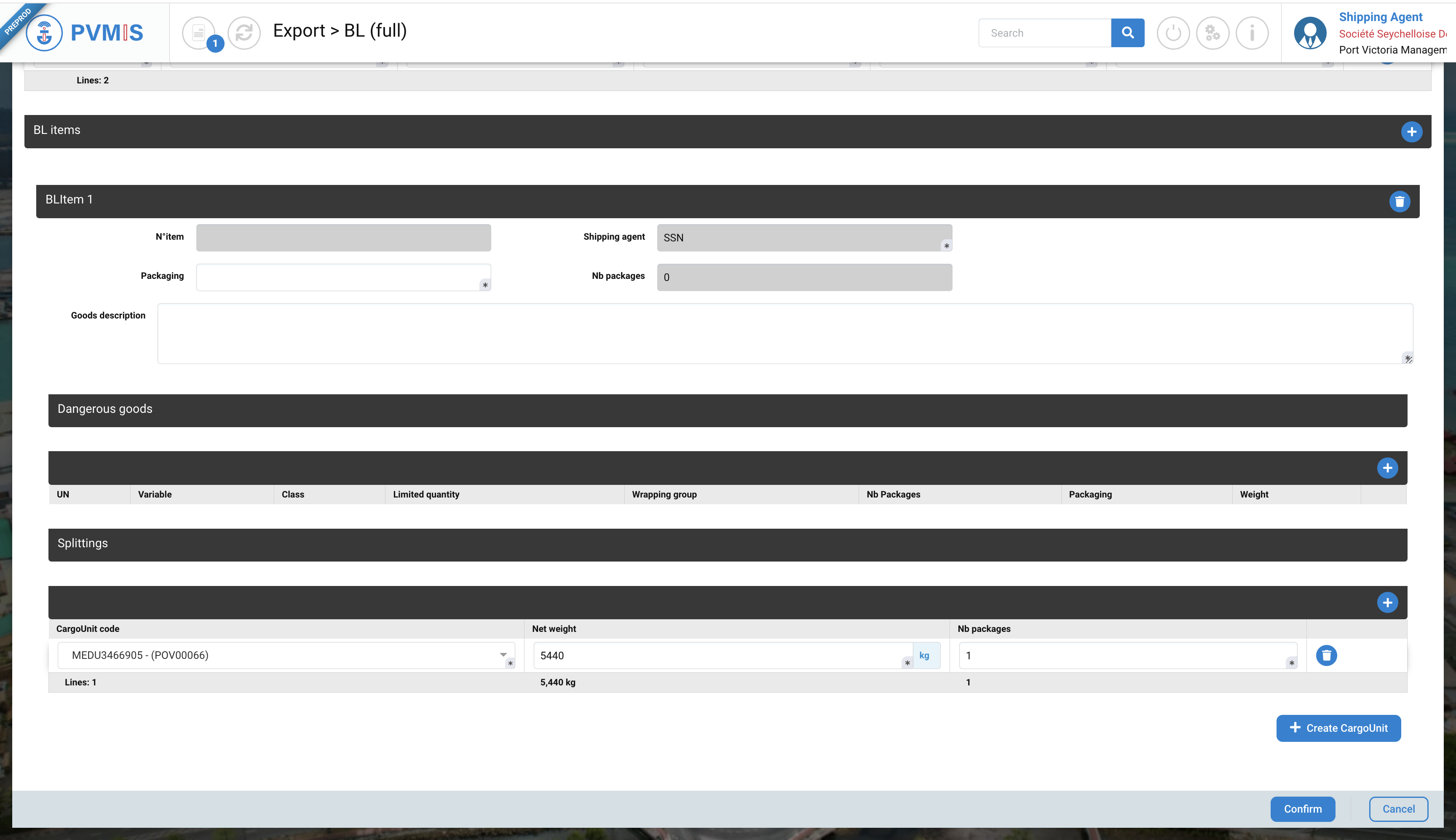
Task: Click the blue search magnifier button
Action: (x=1127, y=33)
